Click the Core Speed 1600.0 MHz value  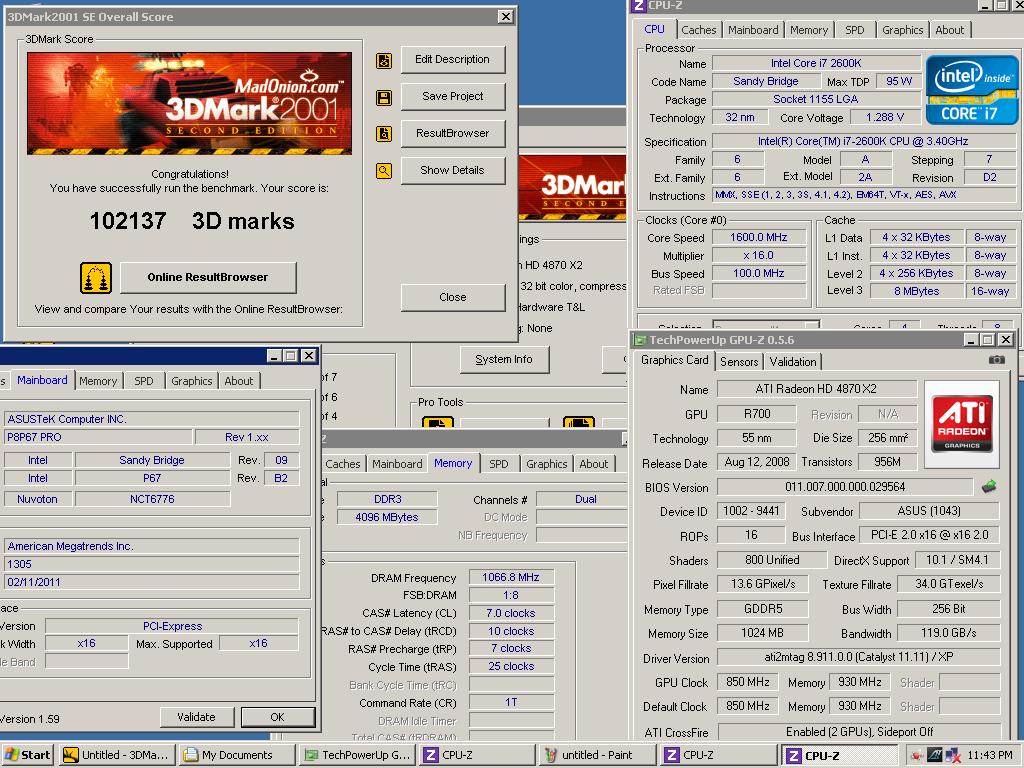click(x=759, y=238)
